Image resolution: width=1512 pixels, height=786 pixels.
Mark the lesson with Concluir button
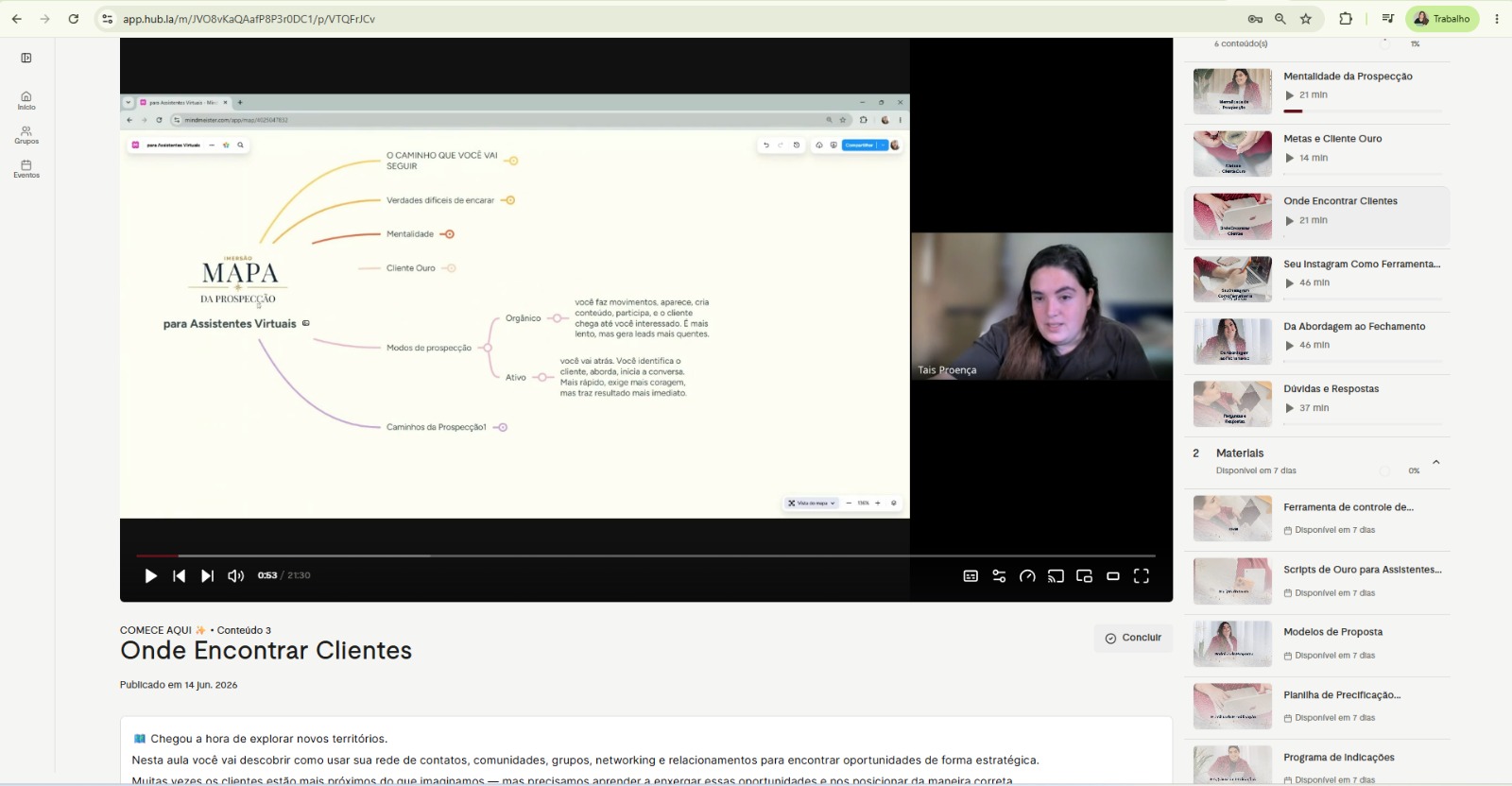[x=1133, y=638]
